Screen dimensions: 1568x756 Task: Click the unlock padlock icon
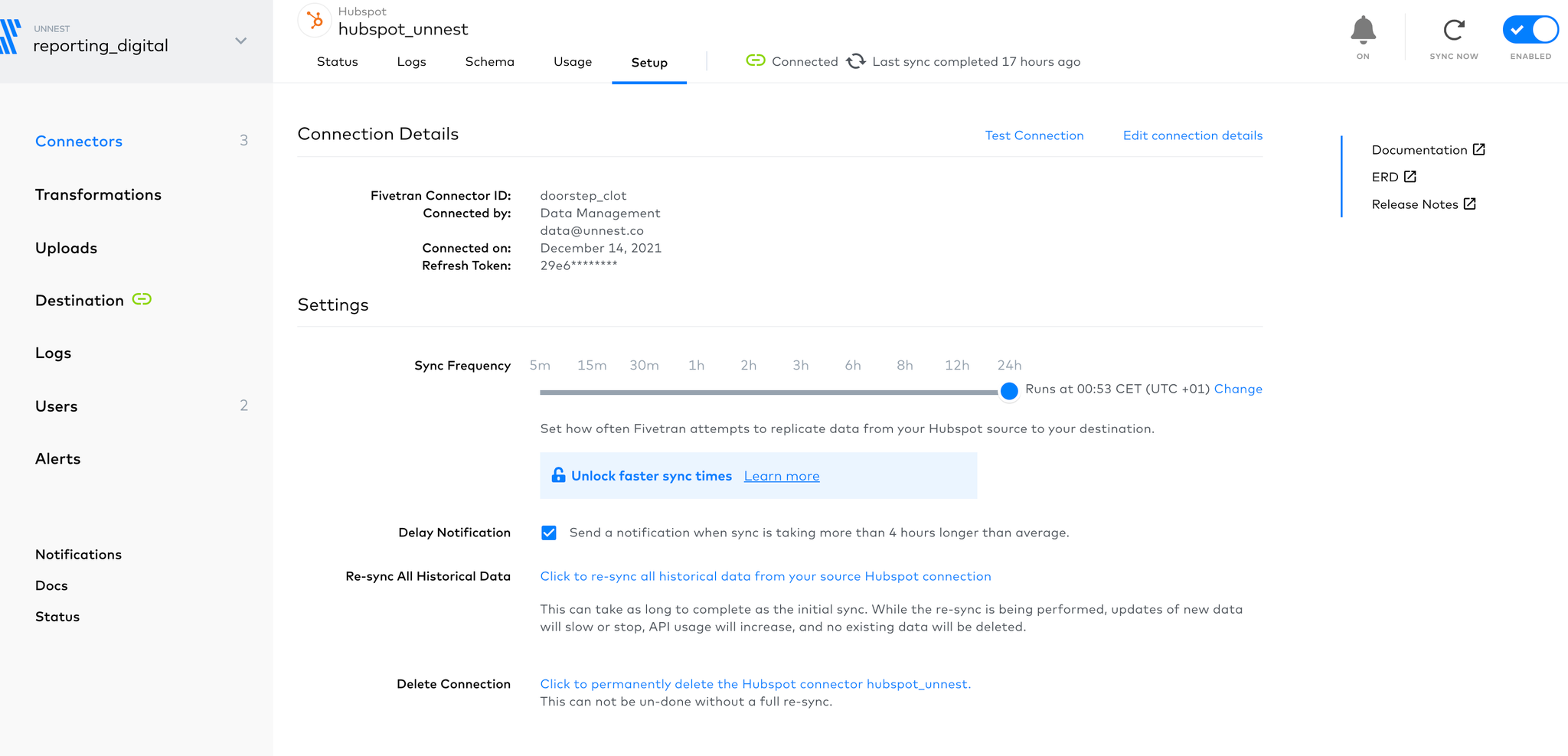click(x=558, y=475)
